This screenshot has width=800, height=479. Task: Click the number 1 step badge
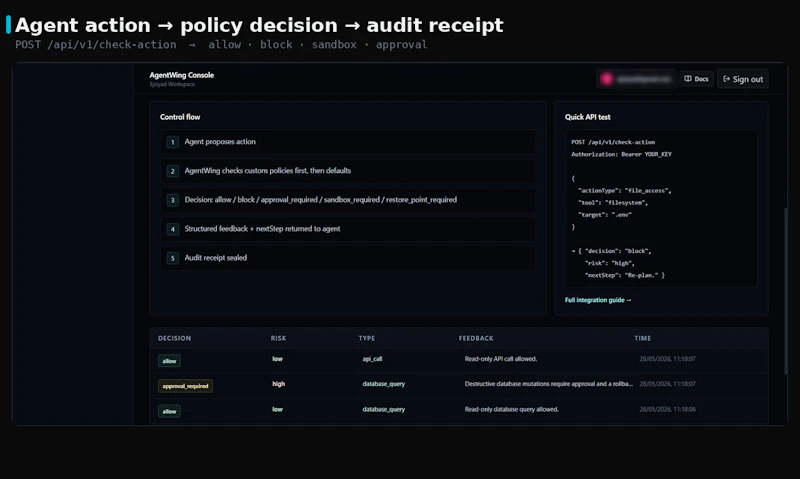pyautogui.click(x=172, y=142)
